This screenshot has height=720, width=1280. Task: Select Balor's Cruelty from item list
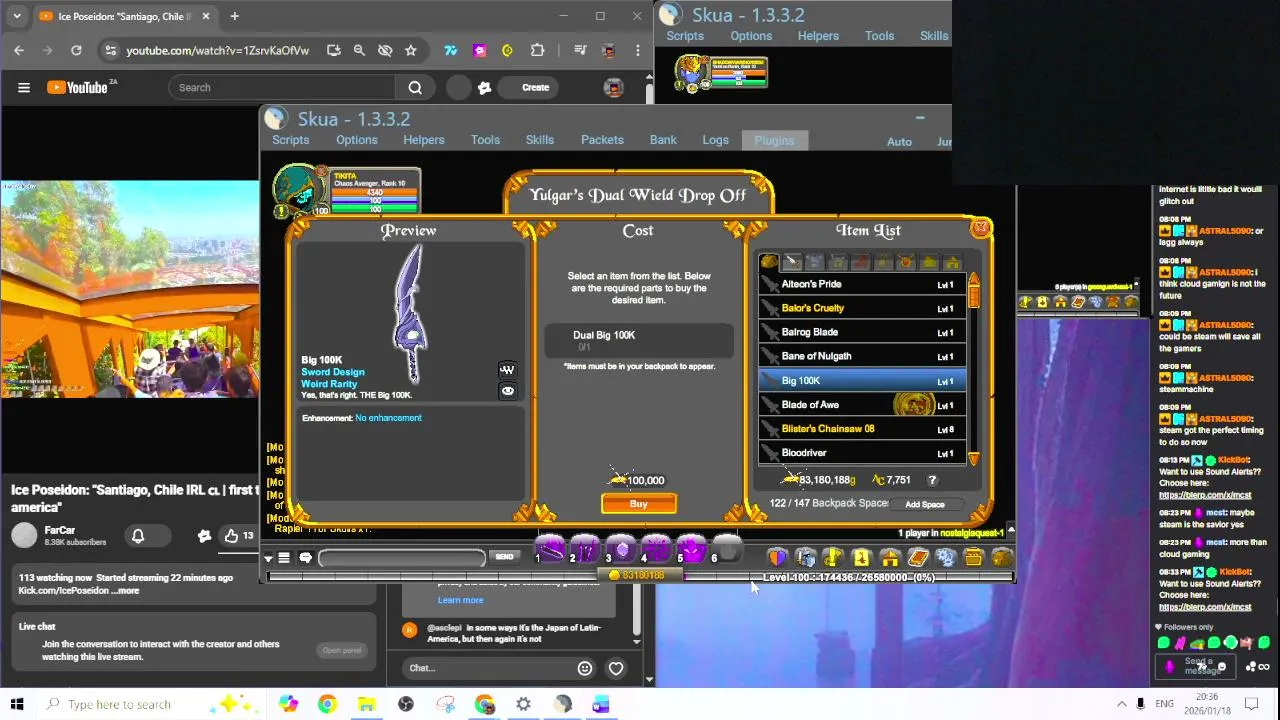pos(862,308)
